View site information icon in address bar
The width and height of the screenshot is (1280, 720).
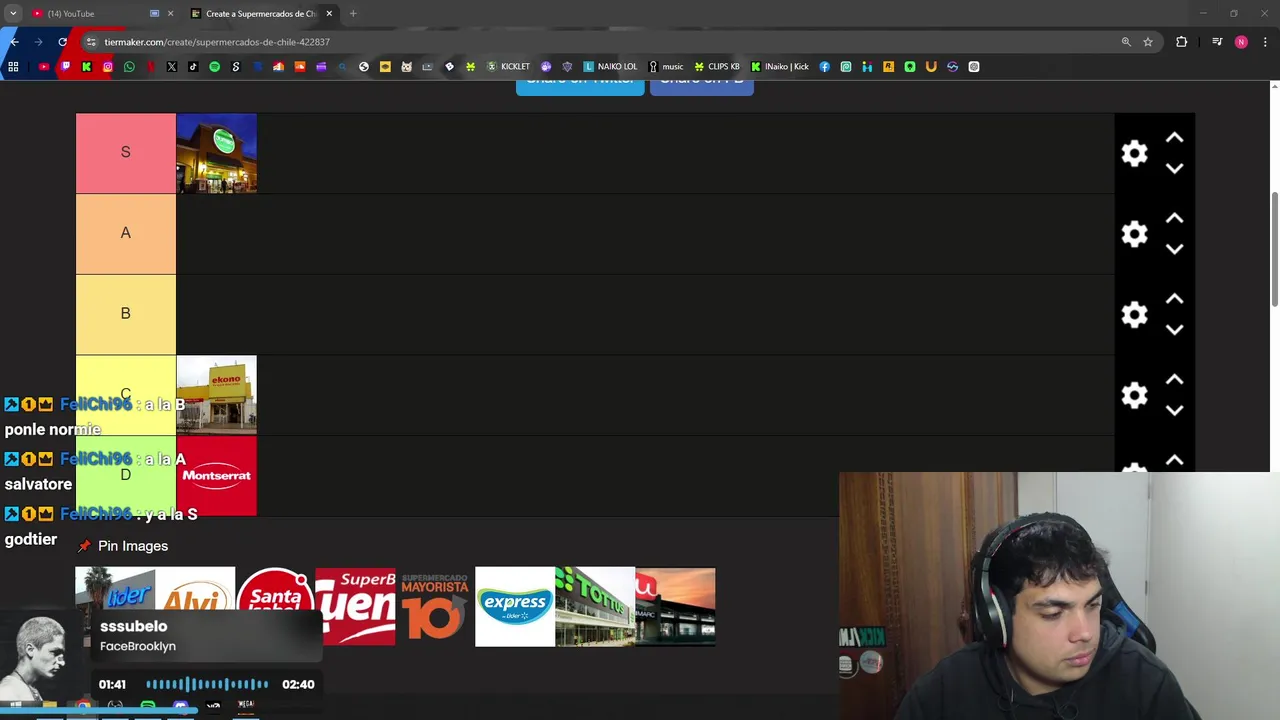click(91, 42)
